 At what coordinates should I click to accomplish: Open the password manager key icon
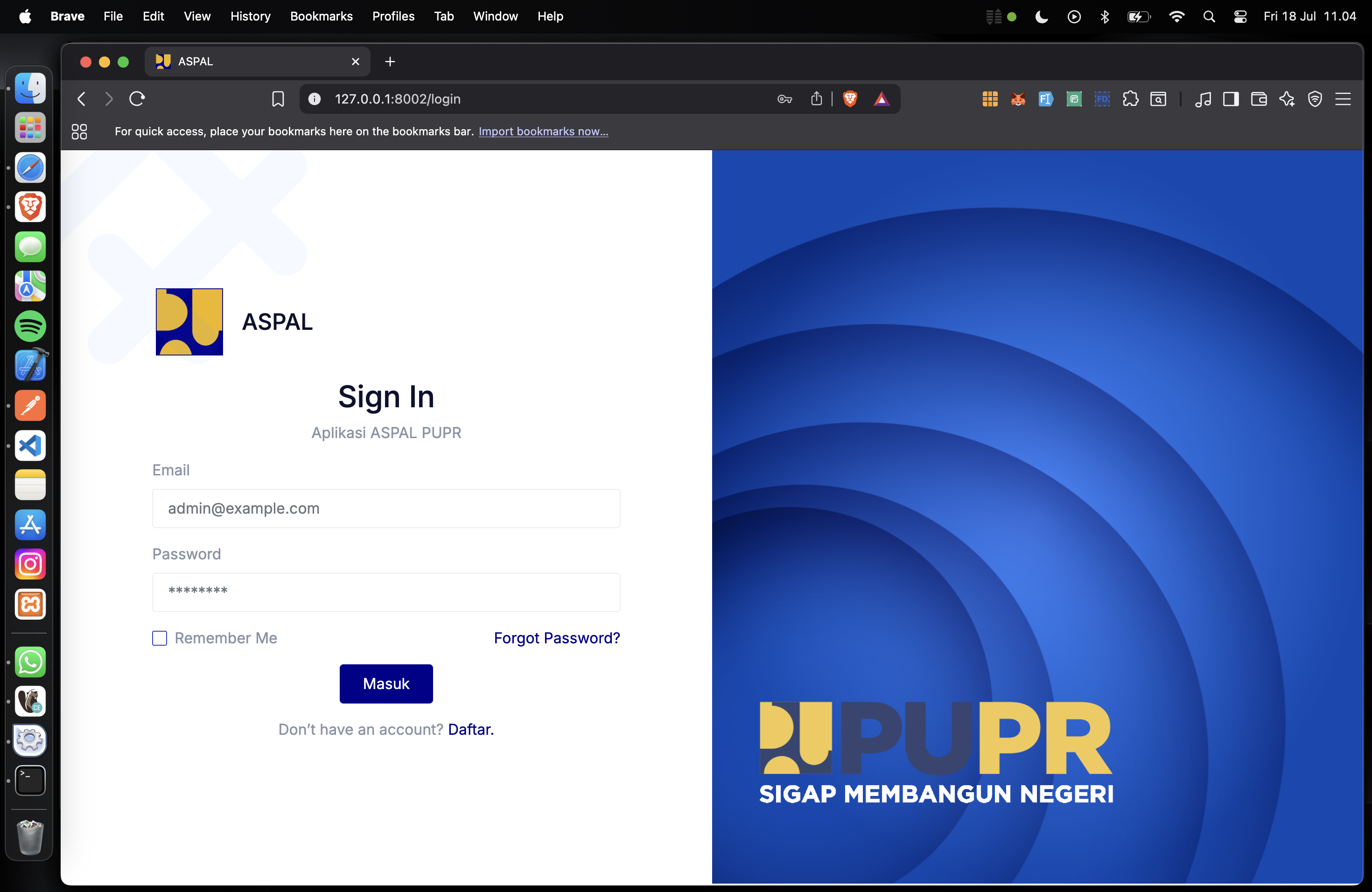pos(784,99)
